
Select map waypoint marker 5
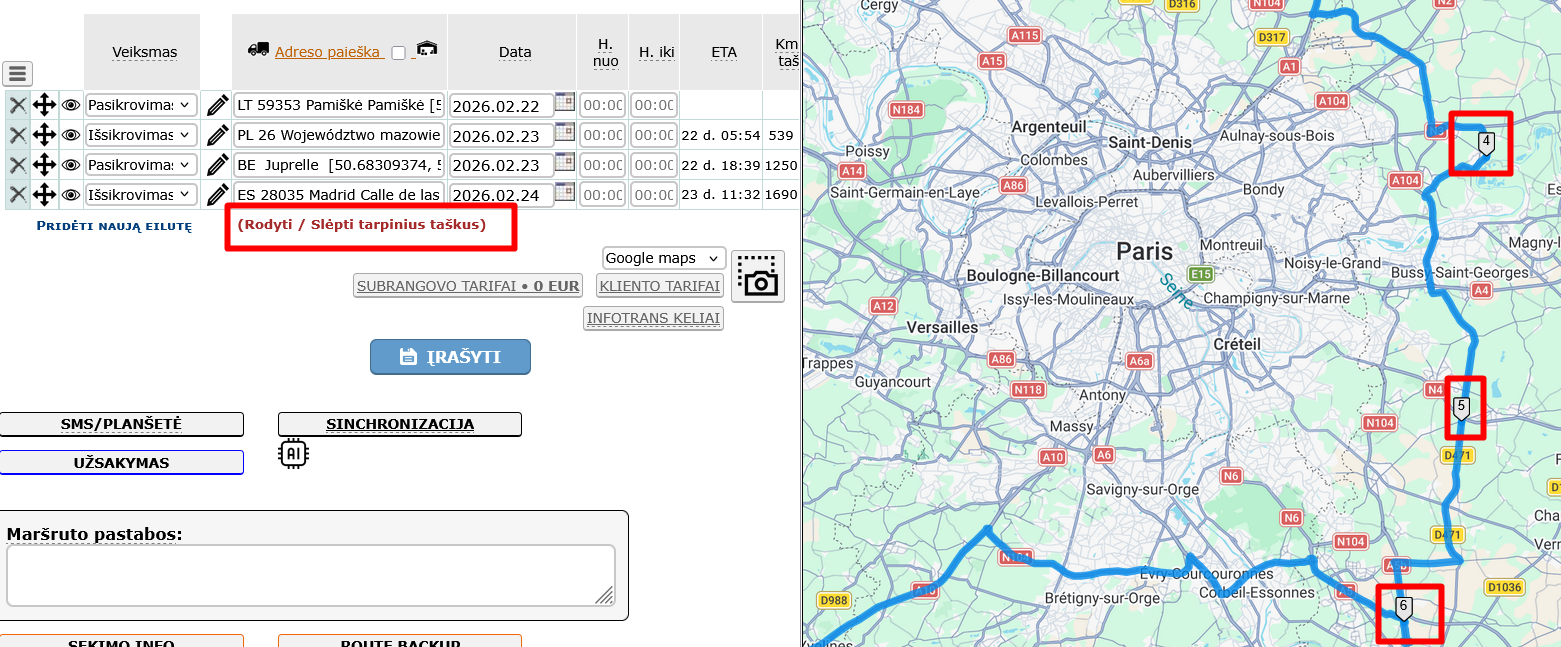(x=1461, y=408)
